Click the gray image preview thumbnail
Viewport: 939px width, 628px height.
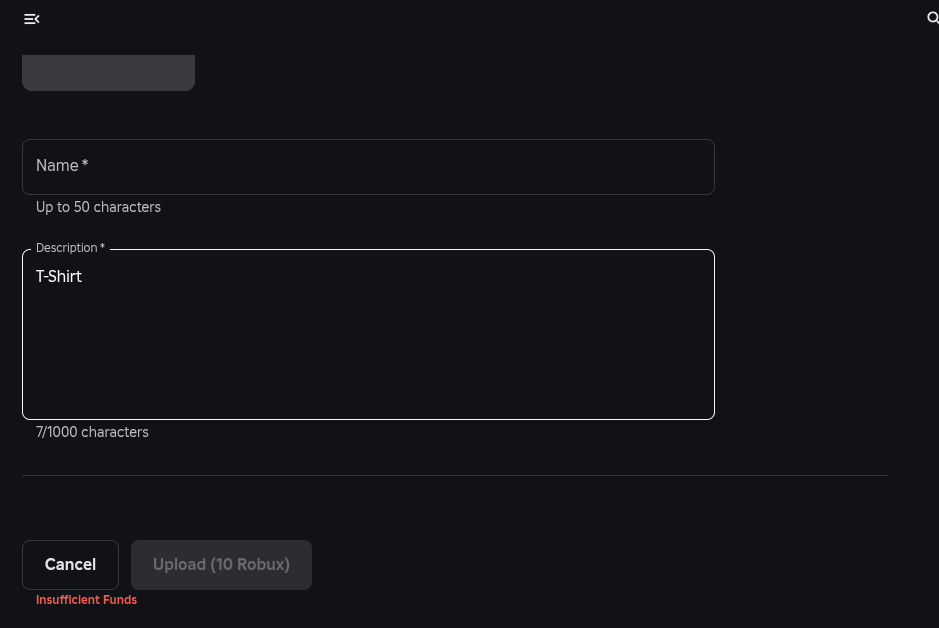click(108, 72)
